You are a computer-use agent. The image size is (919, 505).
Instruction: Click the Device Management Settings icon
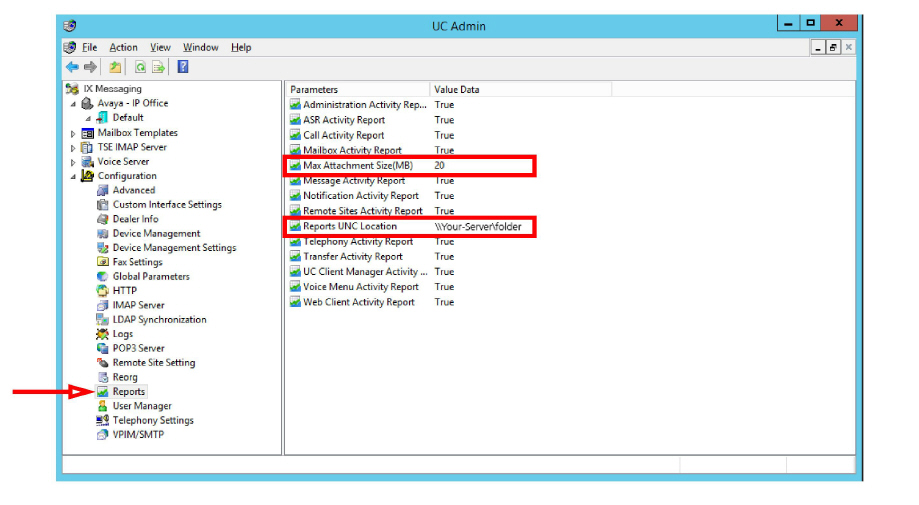pyautogui.click(x=103, y=248)
